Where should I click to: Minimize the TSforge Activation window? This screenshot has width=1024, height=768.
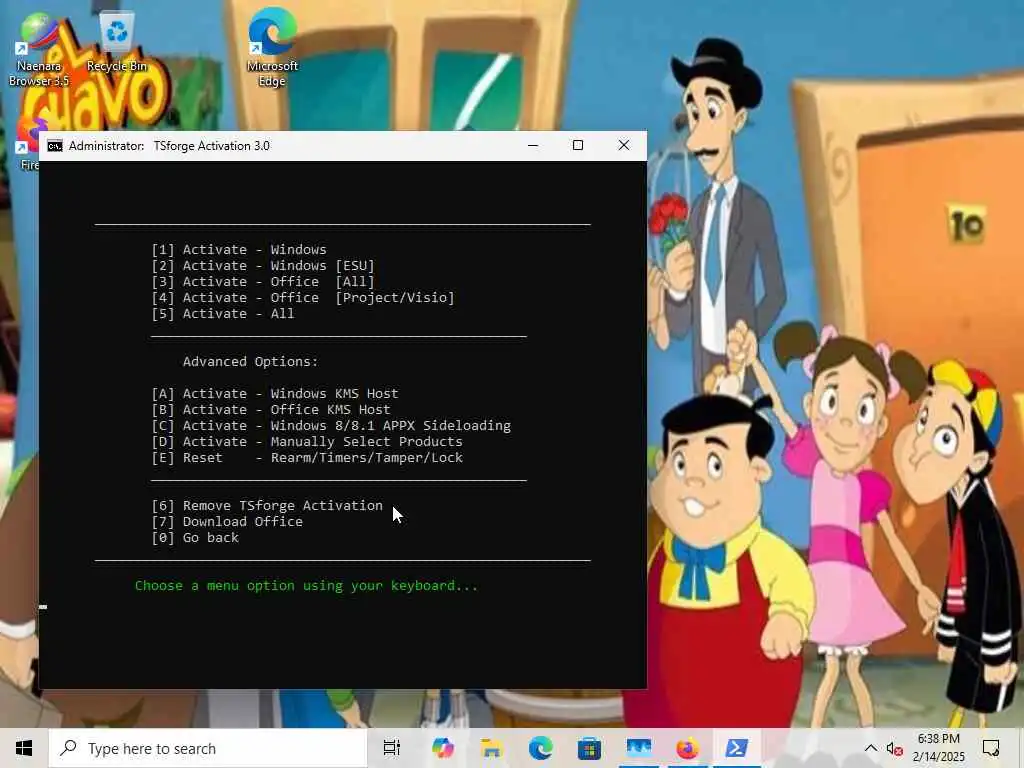(x=533, y=146)
